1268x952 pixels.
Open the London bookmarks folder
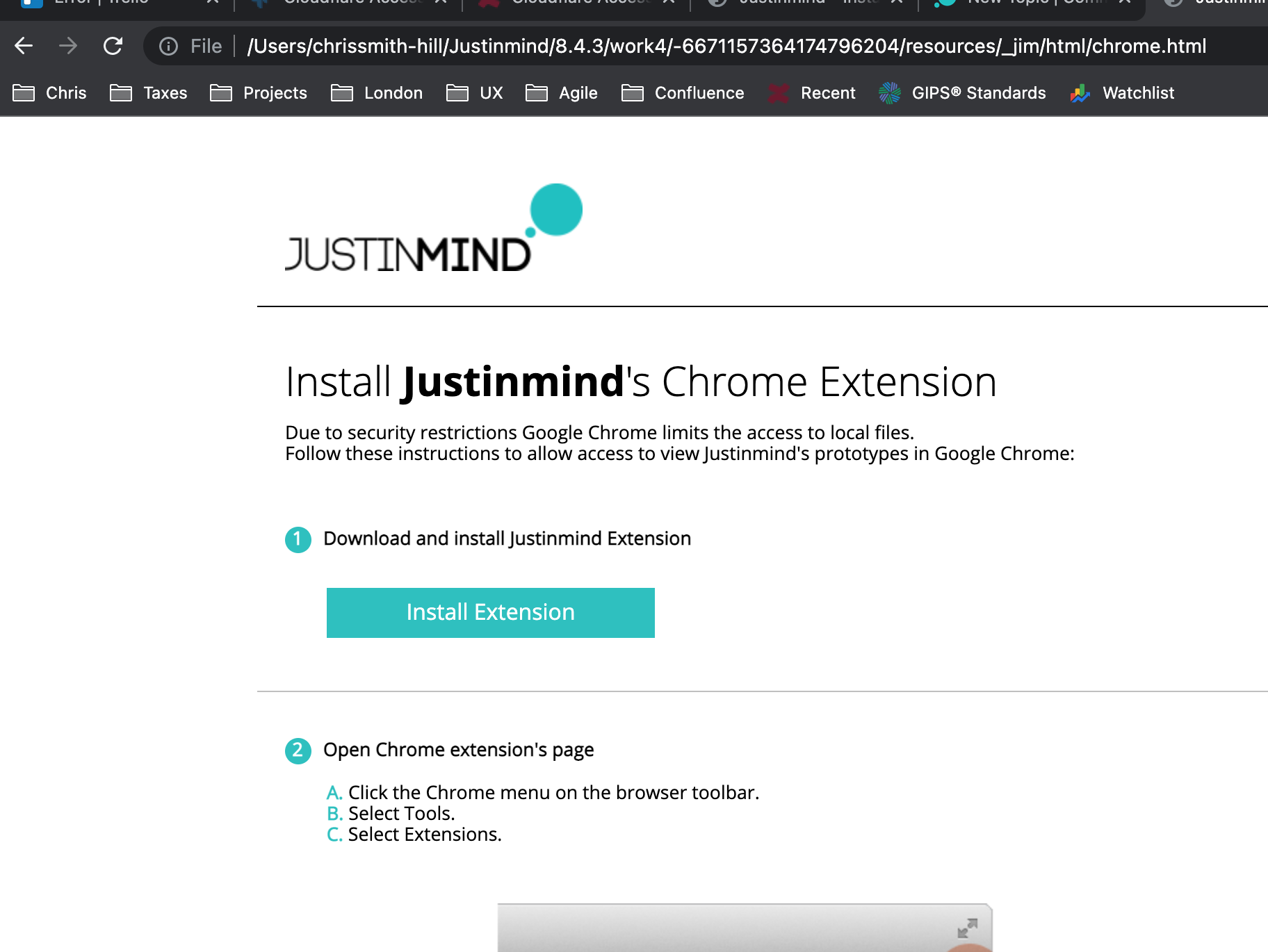pyautogui.click(x=377, y=93)
